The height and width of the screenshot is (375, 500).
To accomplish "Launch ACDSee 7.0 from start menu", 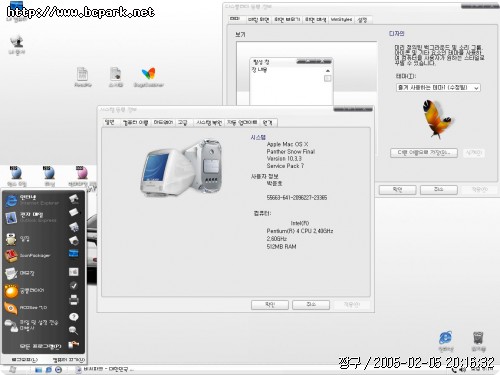I will [26, 308].
